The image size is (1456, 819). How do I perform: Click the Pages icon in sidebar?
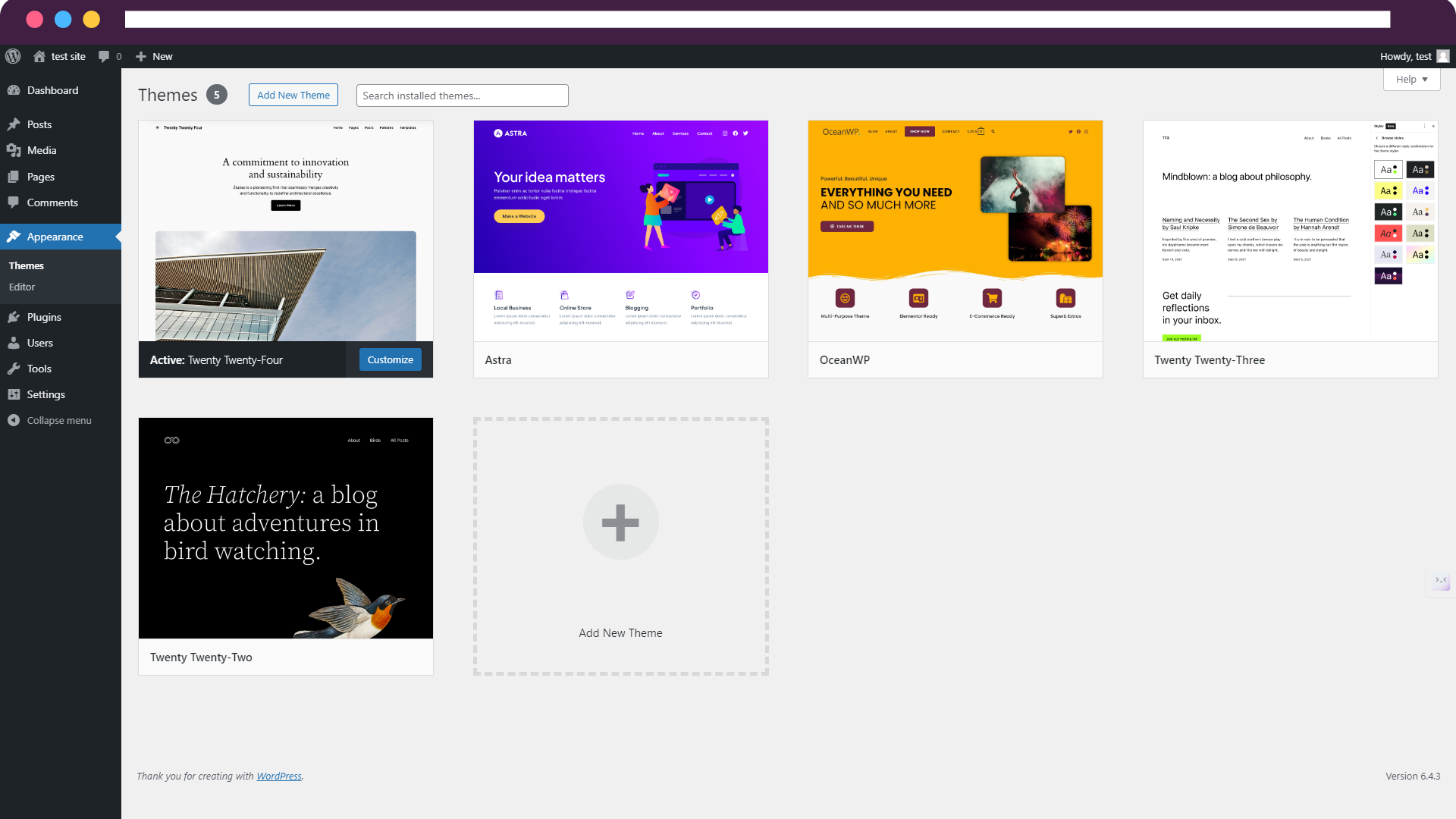pos(14,177)
